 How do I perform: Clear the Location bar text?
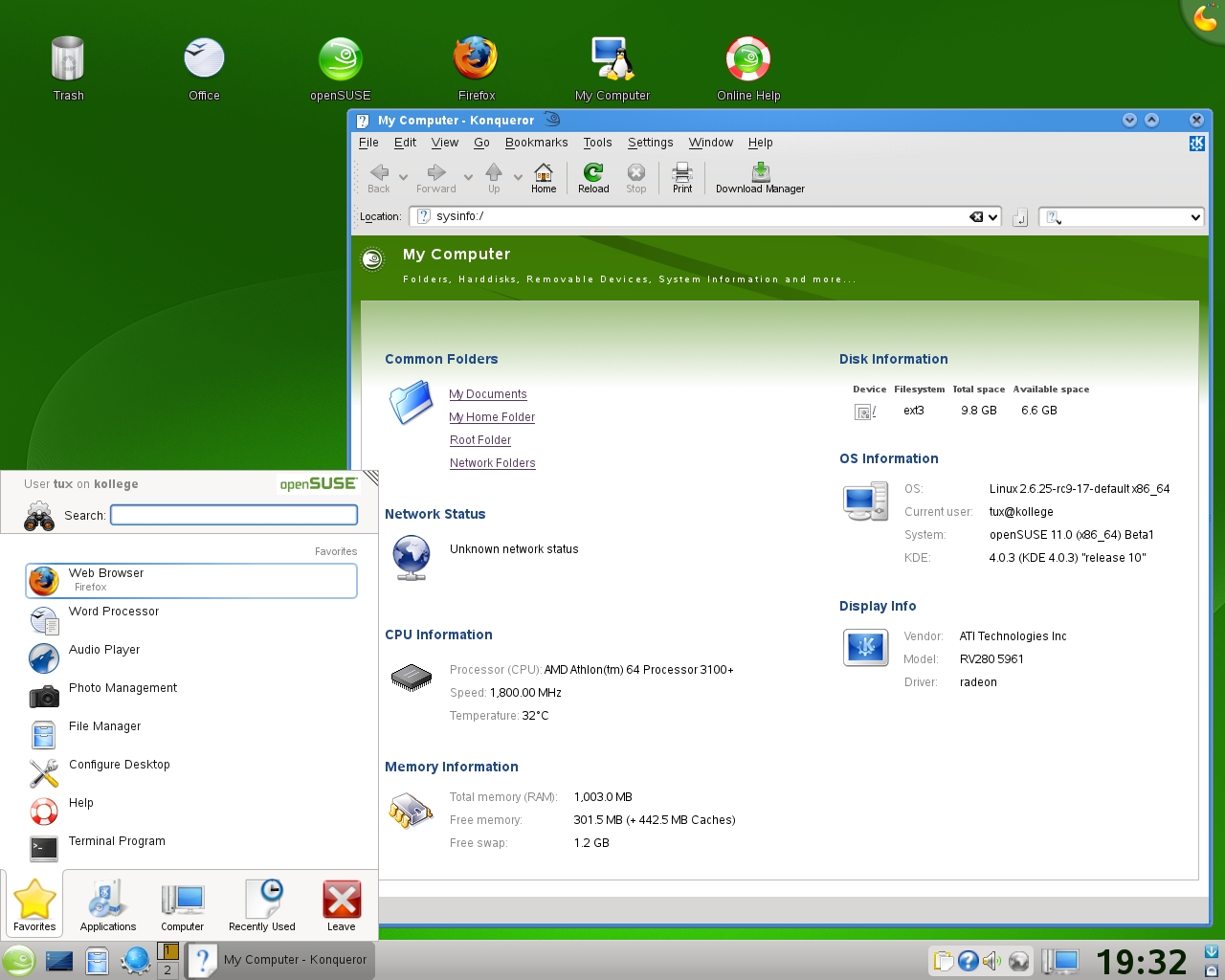976,217
